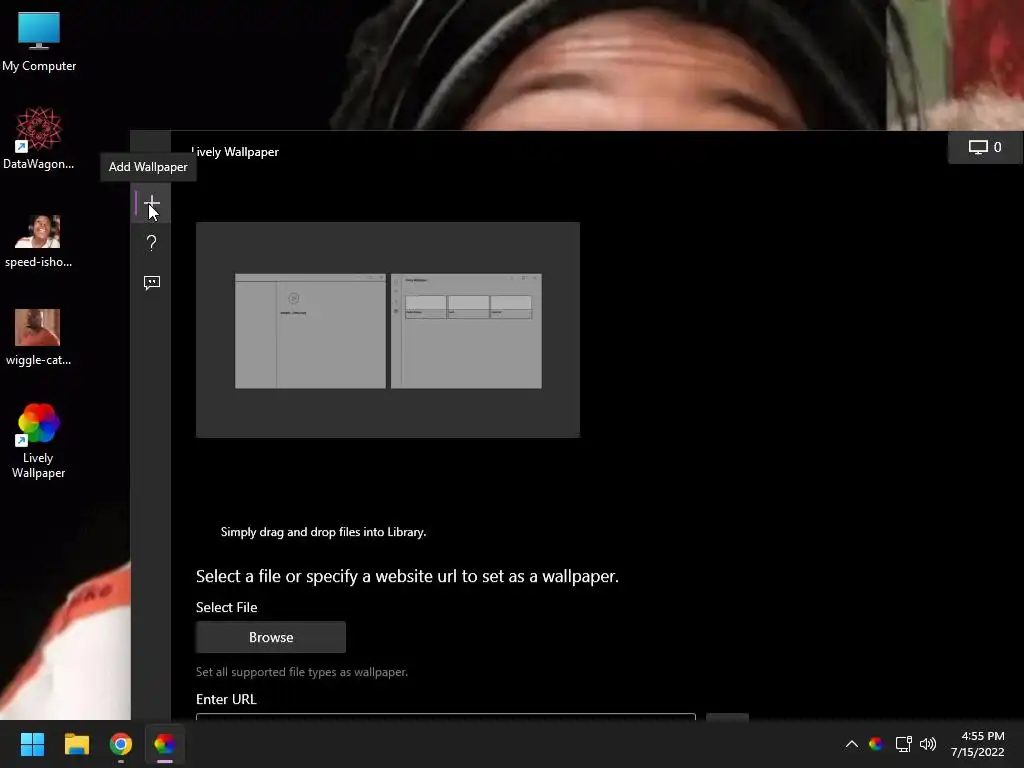Click the 'Select File' label
Viewport: 1024px width, 768px height.
[x=227, y=607]
